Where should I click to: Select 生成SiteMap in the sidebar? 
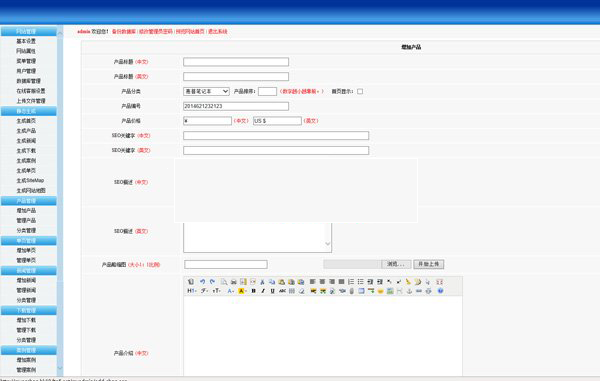coord(30,180)
